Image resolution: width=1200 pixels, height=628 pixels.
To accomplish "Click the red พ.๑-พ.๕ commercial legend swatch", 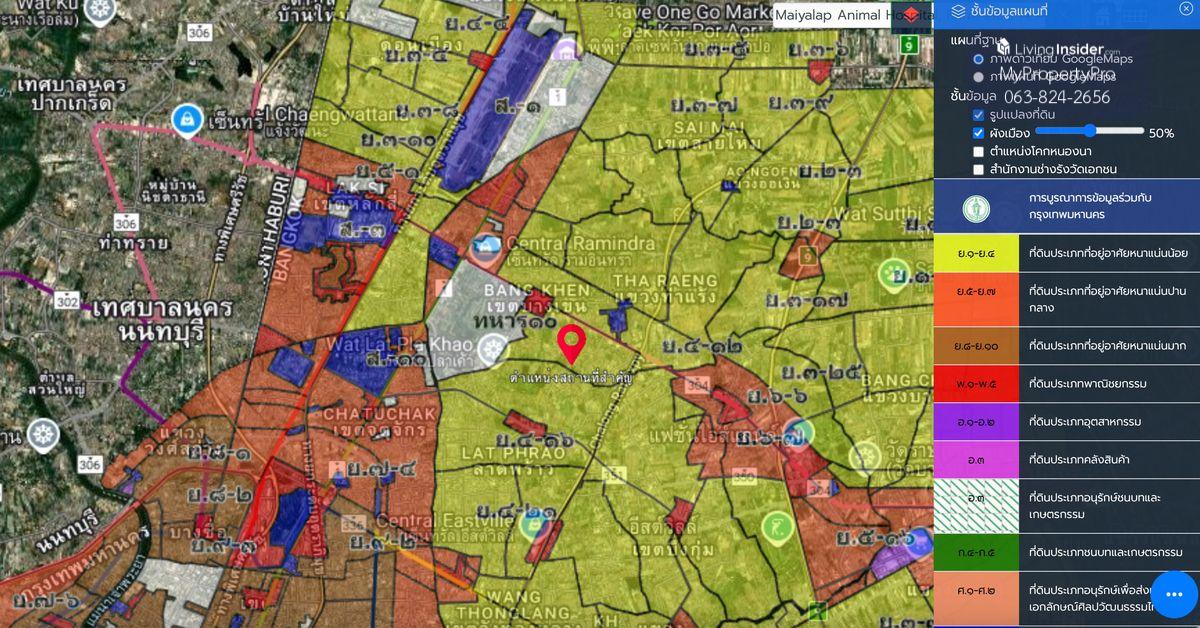I will 975,383.
